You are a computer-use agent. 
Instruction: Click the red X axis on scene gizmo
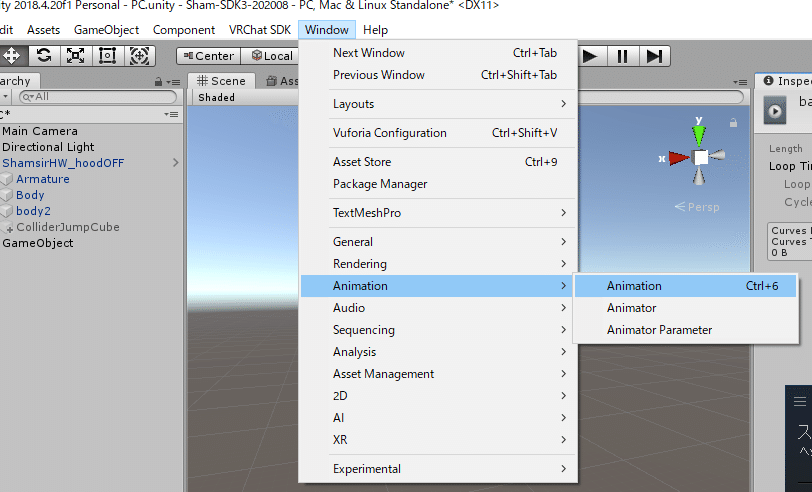pos(678,158)
